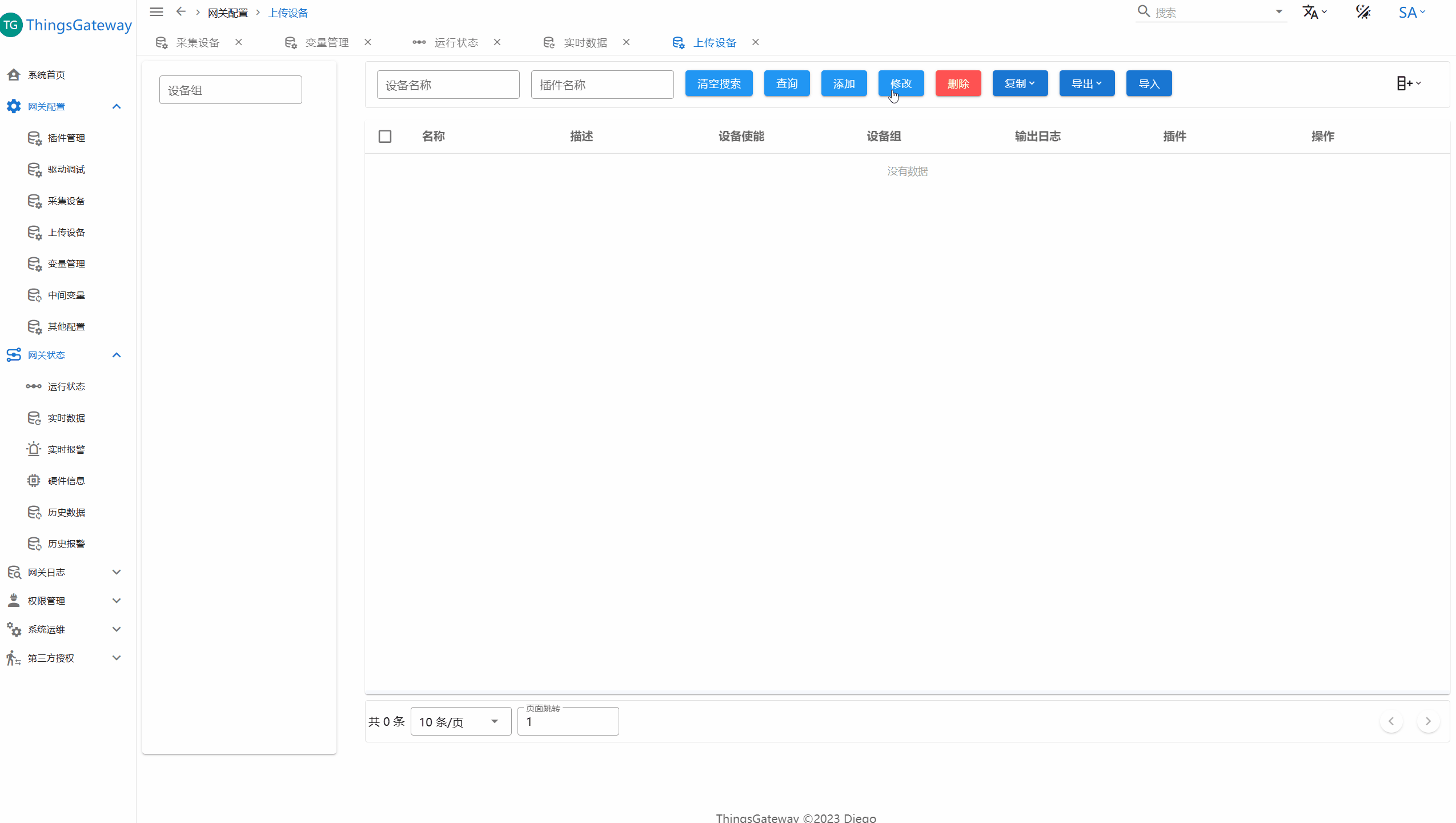
Task: Click the 实时报警 alarm icon
Action: (x=34, y=449)
